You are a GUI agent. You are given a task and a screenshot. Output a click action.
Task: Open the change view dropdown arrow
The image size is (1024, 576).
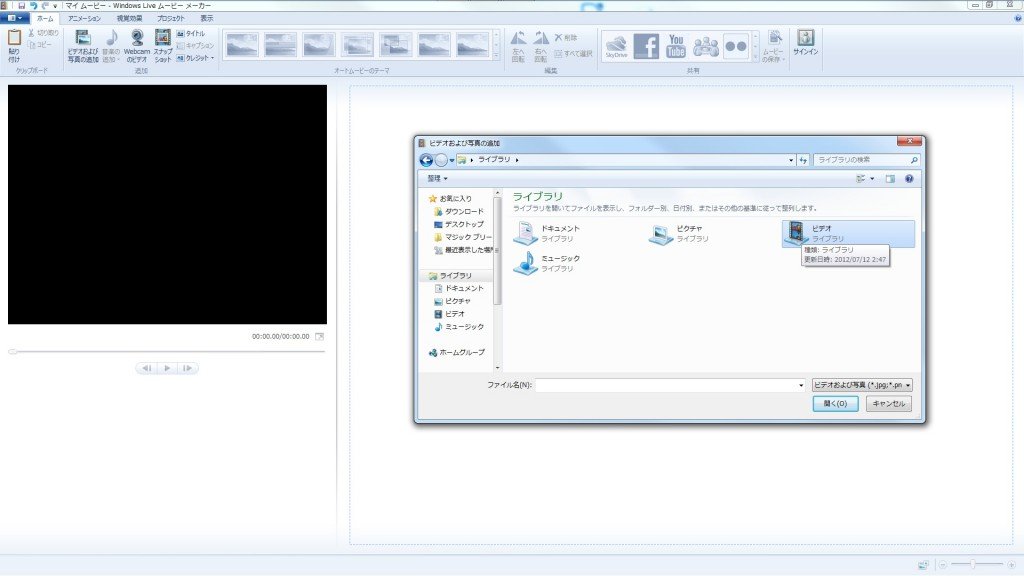point(872,178)
